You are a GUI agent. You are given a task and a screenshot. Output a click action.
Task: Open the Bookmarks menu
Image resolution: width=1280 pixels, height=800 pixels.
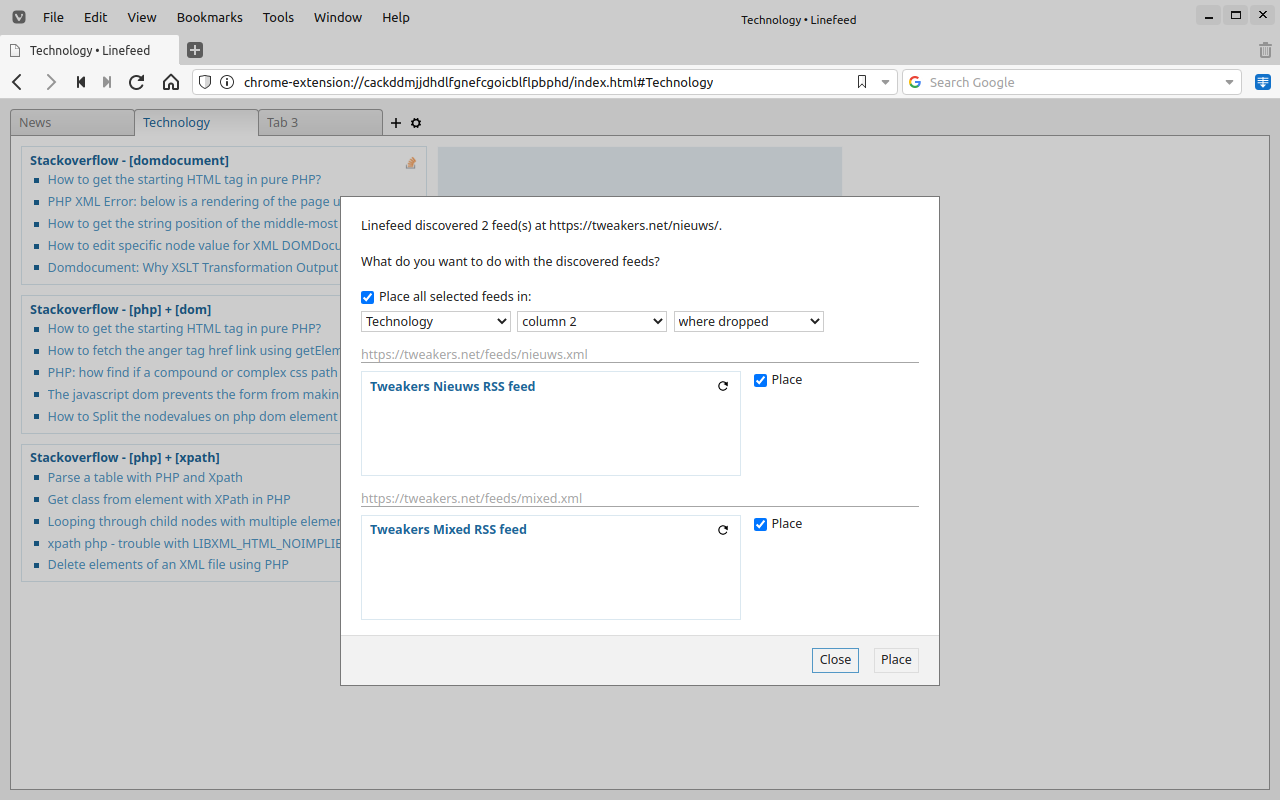(x=210, y=17)
